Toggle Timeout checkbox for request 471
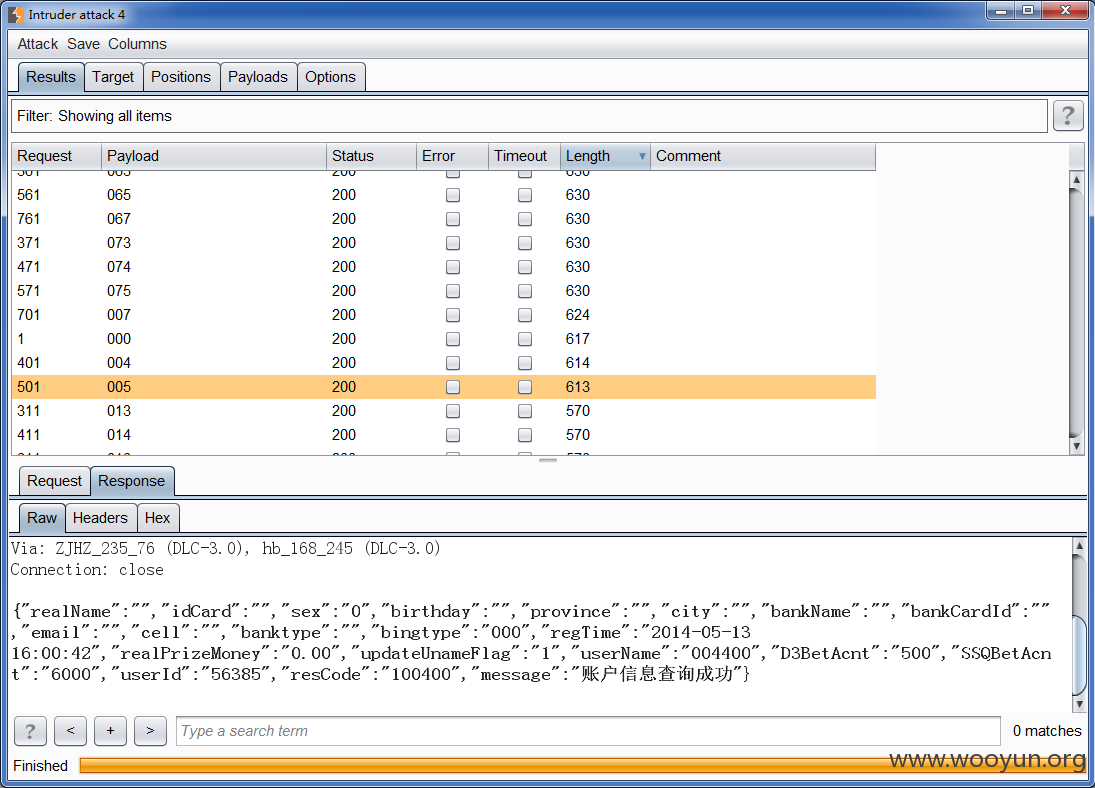This screenshot has height=788, width=1095. (524, 267)
